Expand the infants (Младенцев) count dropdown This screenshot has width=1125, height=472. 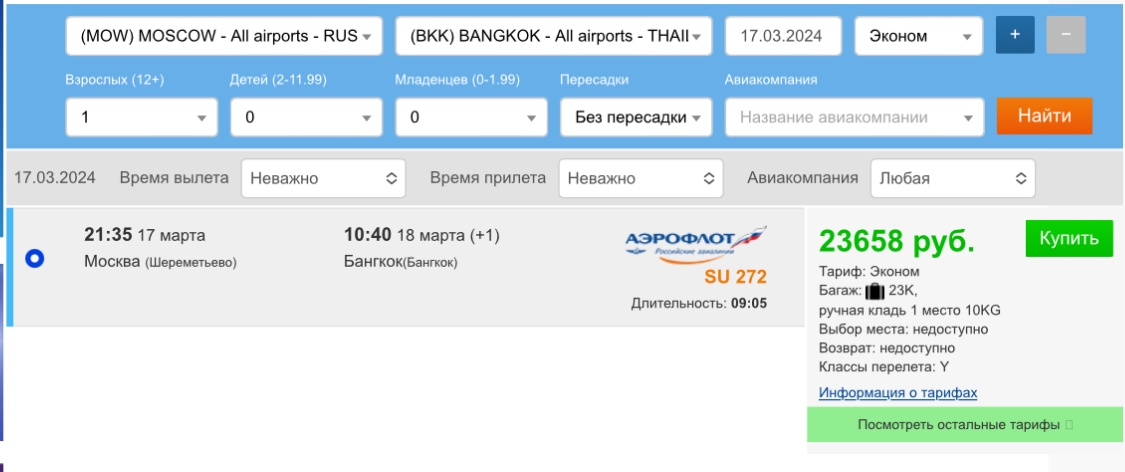[x=472, y=117]
